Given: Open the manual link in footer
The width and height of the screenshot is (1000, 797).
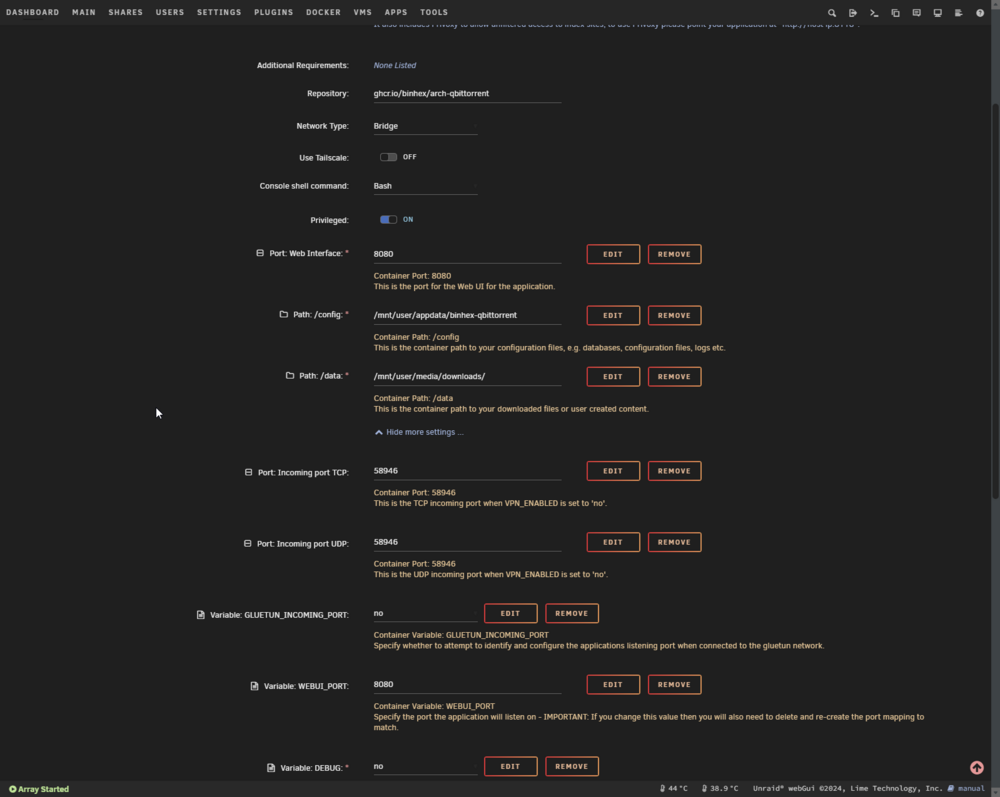Looking at the screenshot, I should [x=971, y=789].
